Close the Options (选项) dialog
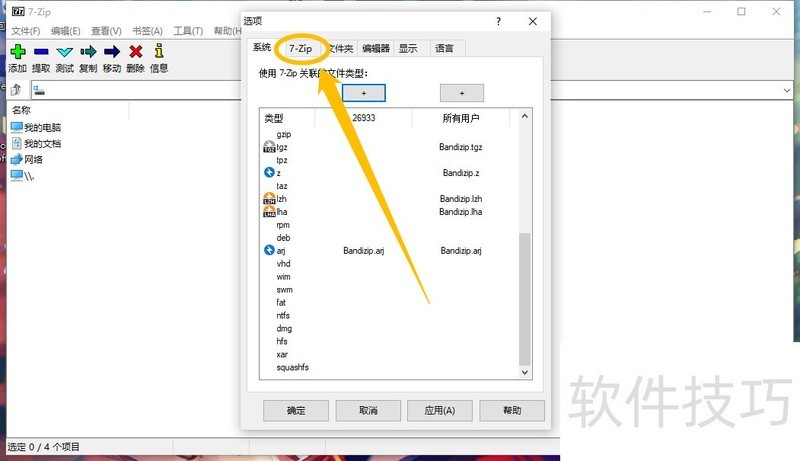 click(x=533, y=21)
